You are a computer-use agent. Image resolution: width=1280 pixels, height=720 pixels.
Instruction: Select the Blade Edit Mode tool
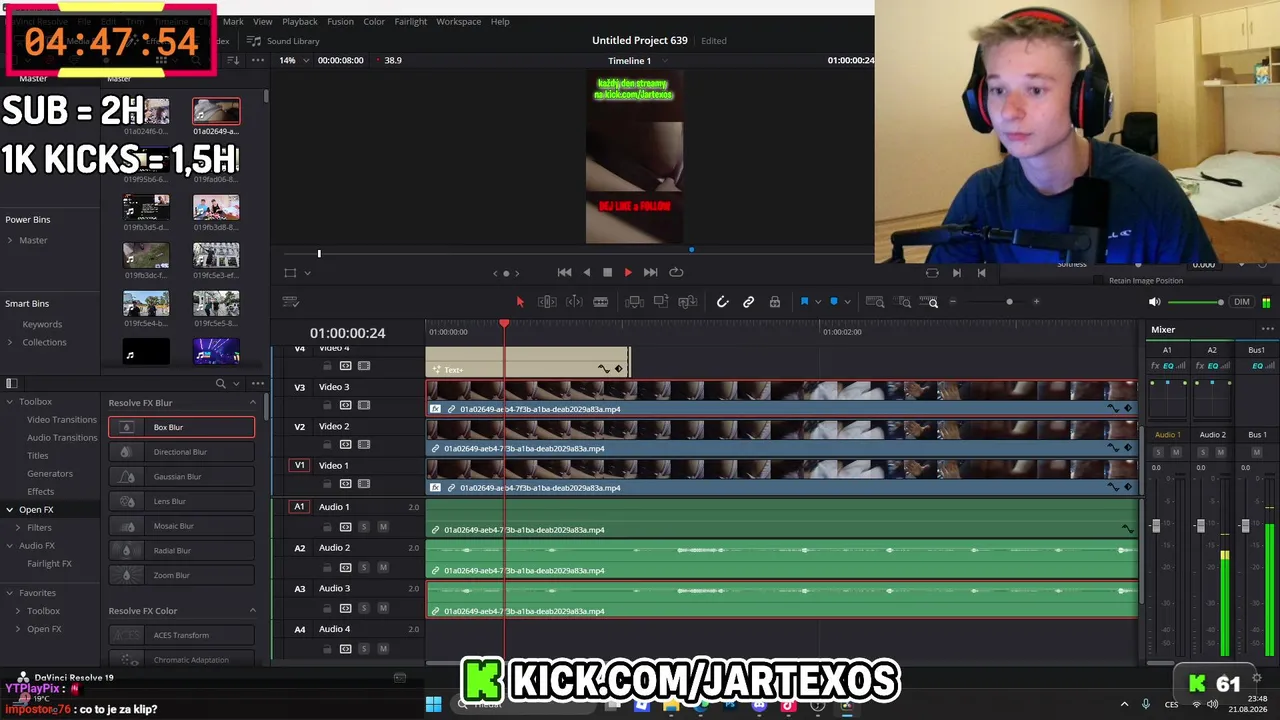click(x=600, y=302)
